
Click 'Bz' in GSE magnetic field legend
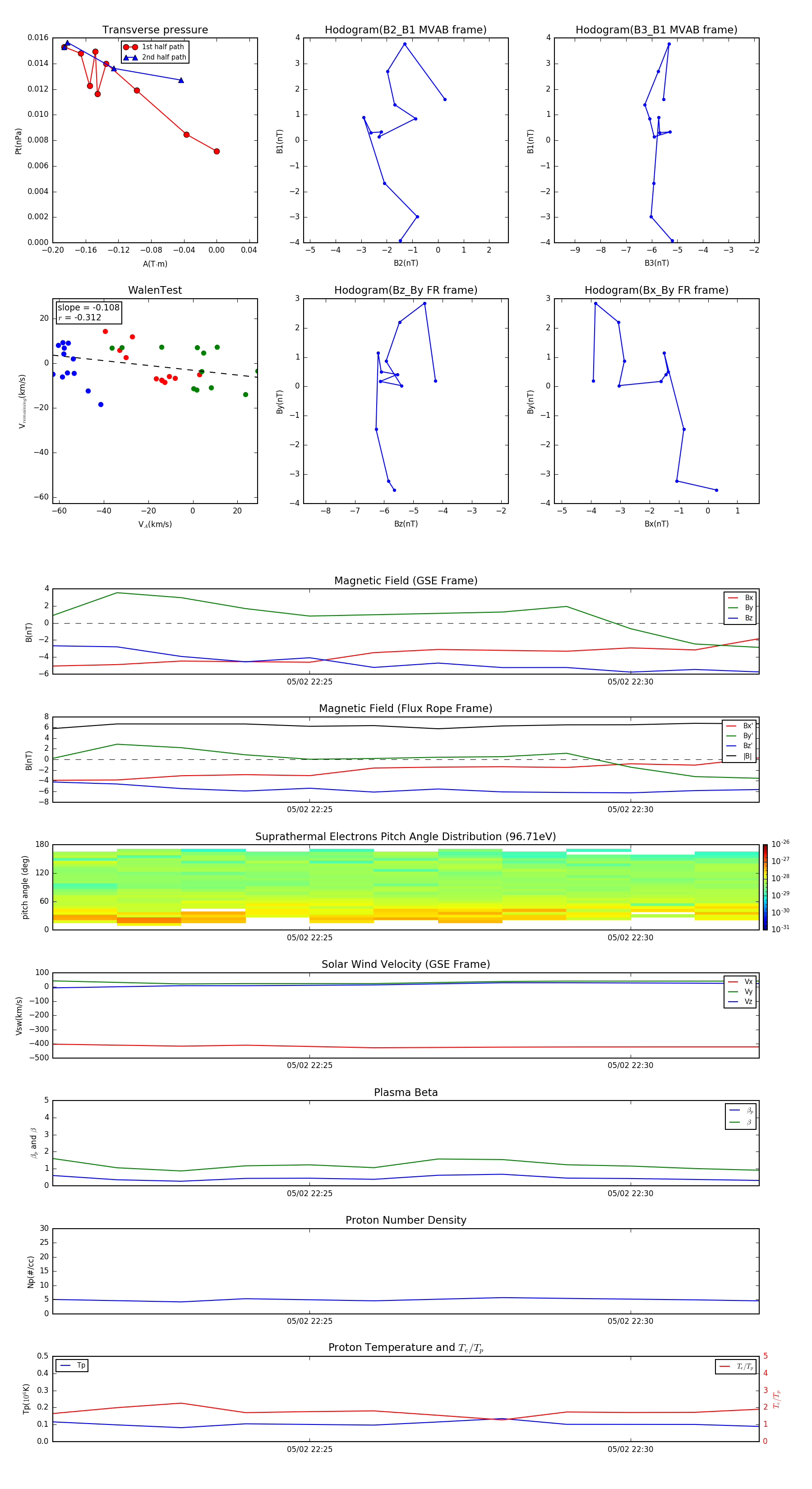coord(748,619)
